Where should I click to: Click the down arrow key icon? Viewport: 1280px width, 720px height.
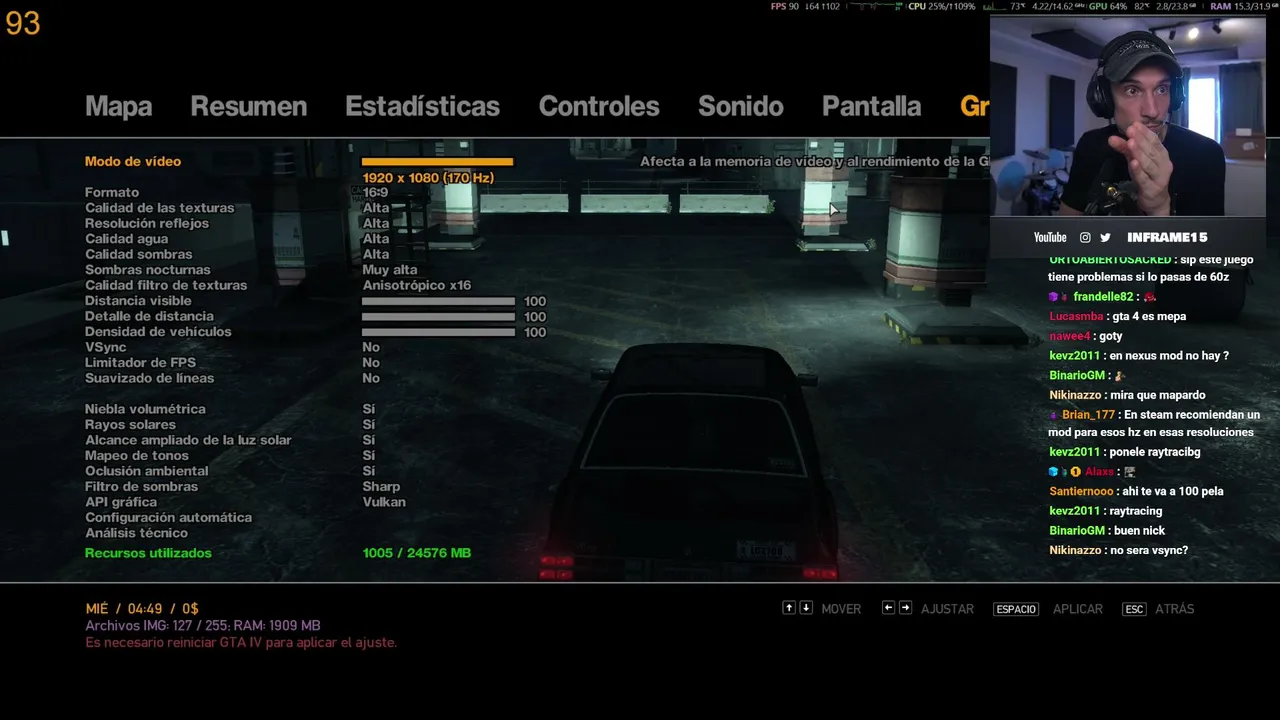[806, 608]
